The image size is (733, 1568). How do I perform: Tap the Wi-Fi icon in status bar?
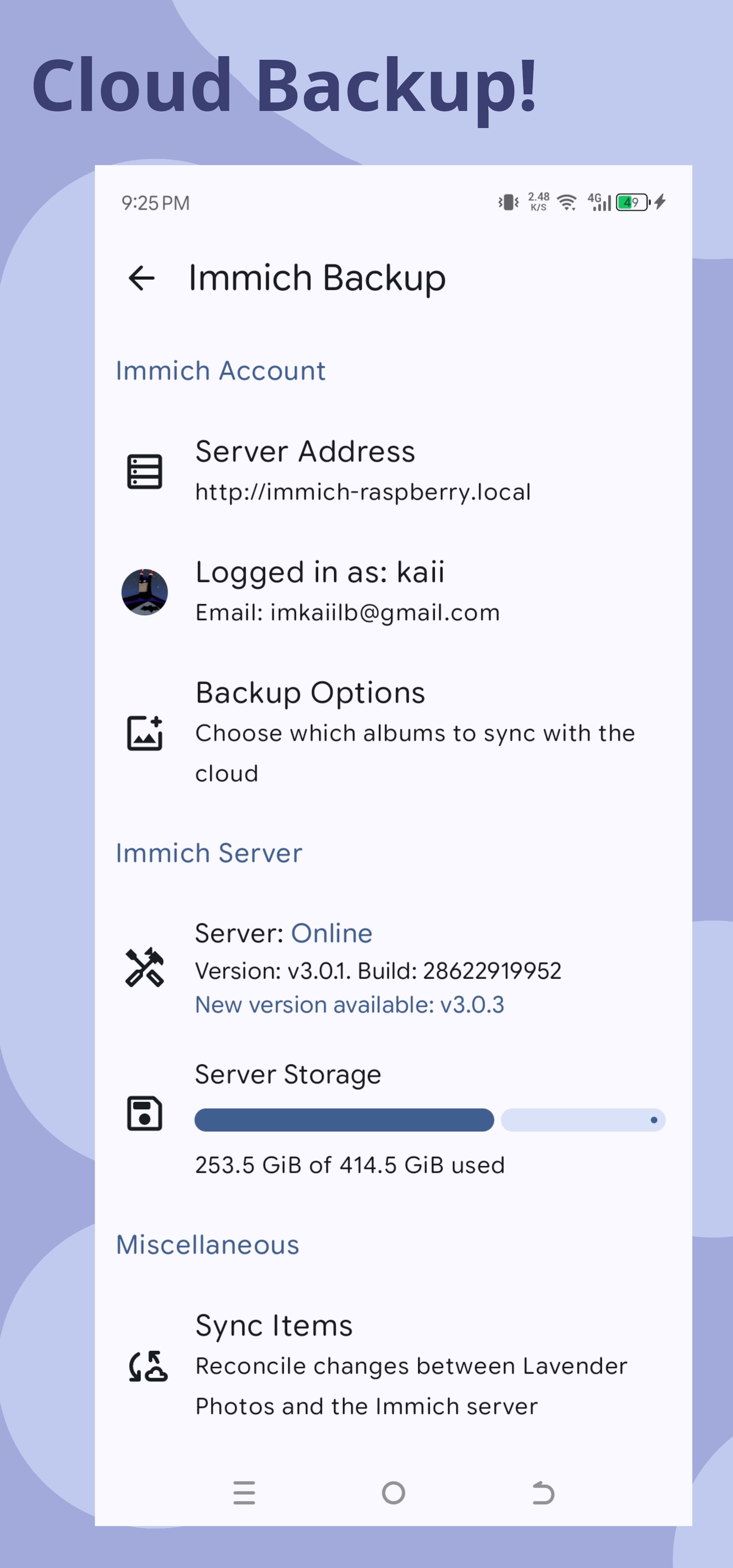(x=567, y=202)
